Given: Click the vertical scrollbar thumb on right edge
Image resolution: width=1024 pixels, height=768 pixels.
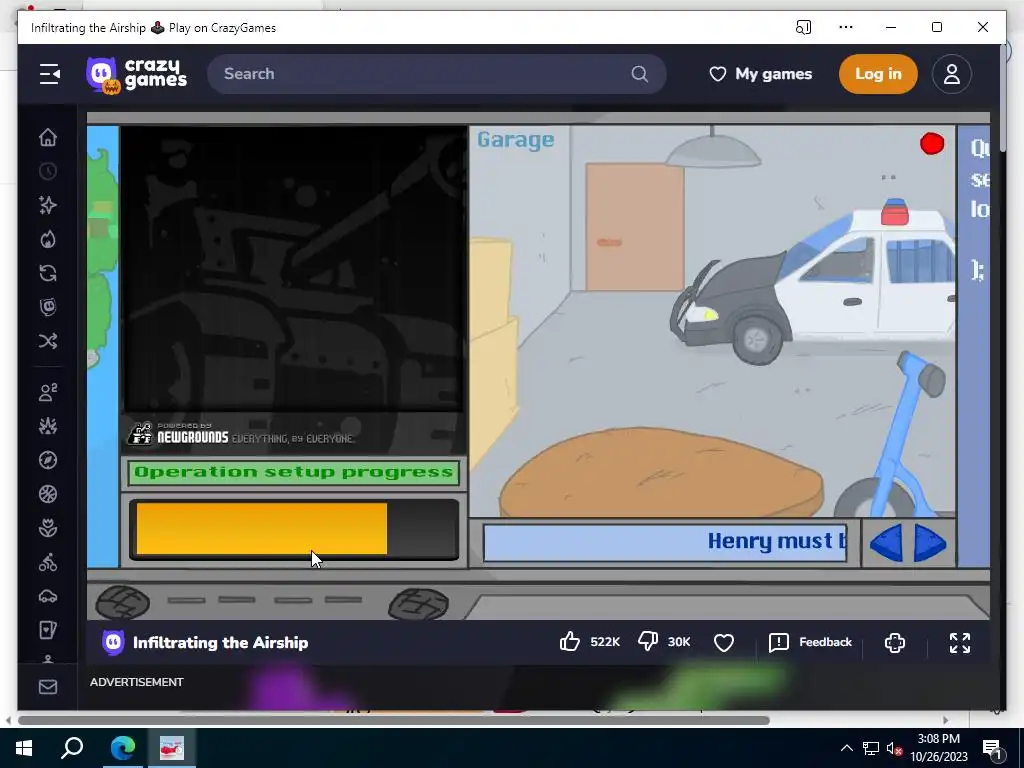Looking at the screenshot, I should click(x=1002, y=98).
